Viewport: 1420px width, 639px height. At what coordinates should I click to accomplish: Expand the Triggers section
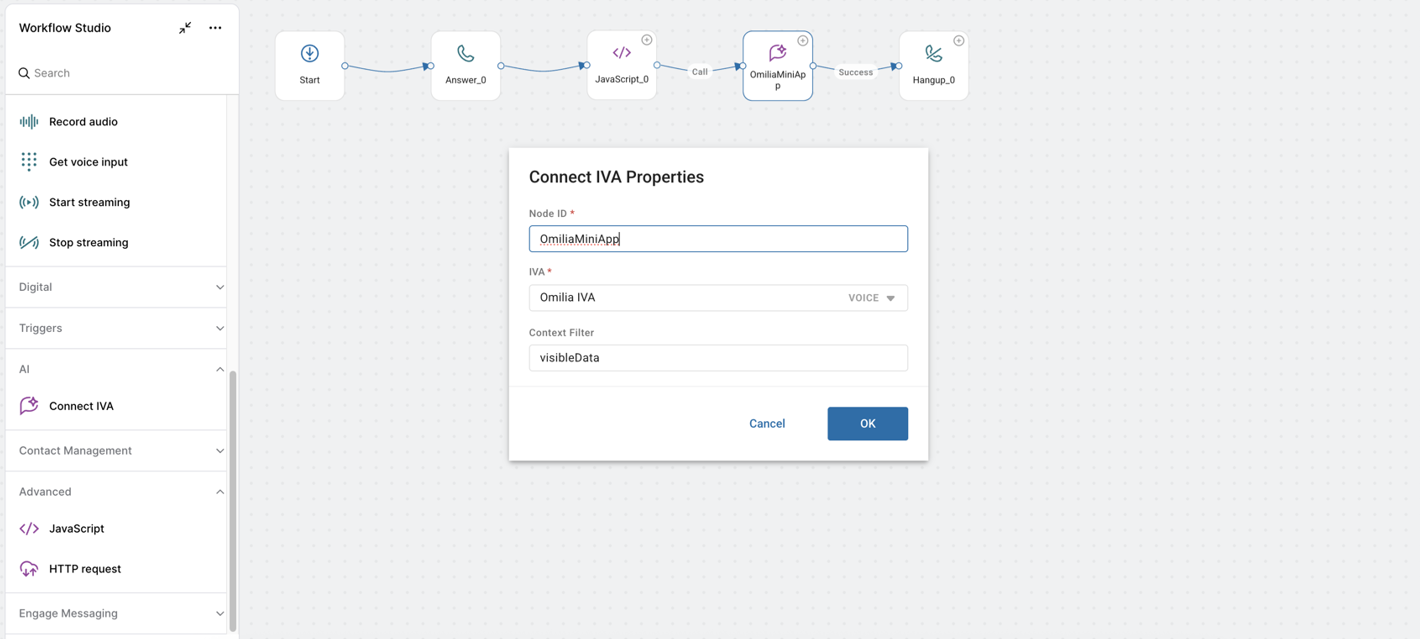click(120, 328)
